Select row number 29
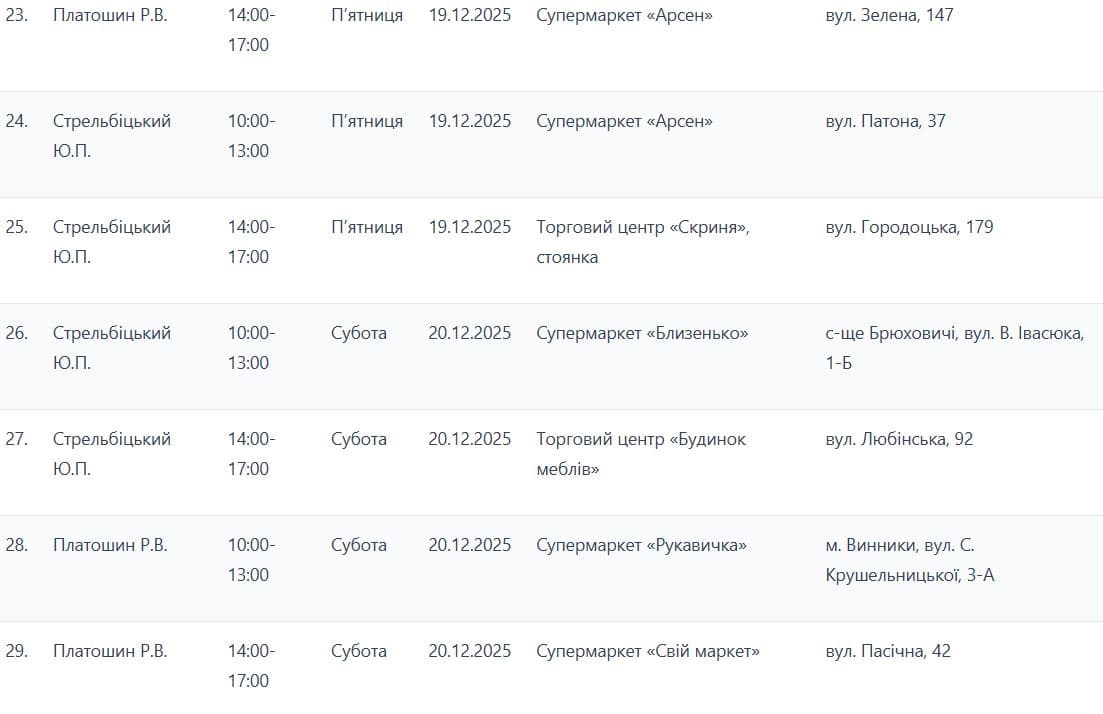This screenshot has width=1103, height=714. pyautogui.click(x=16, y=651)
